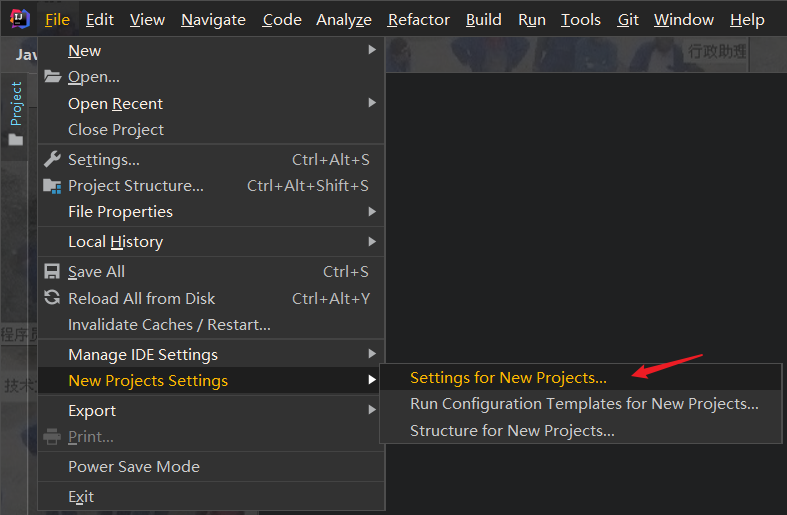This screenshot has width=787, height=515.
Task: Click Exit in File menu
Action: click(x=81, y=497)
